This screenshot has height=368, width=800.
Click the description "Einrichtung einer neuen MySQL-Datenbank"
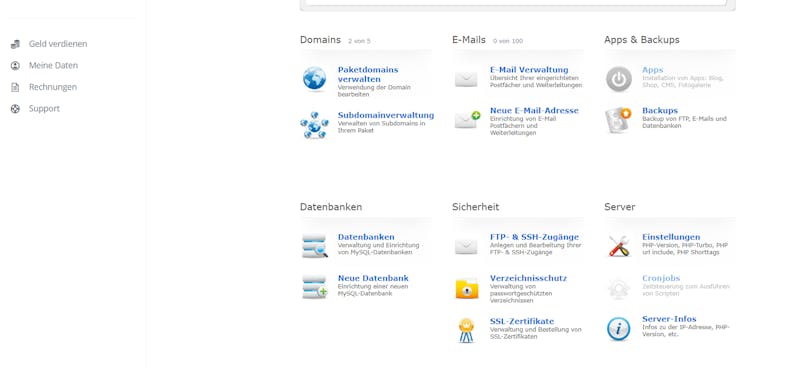[x=372, y=290]
